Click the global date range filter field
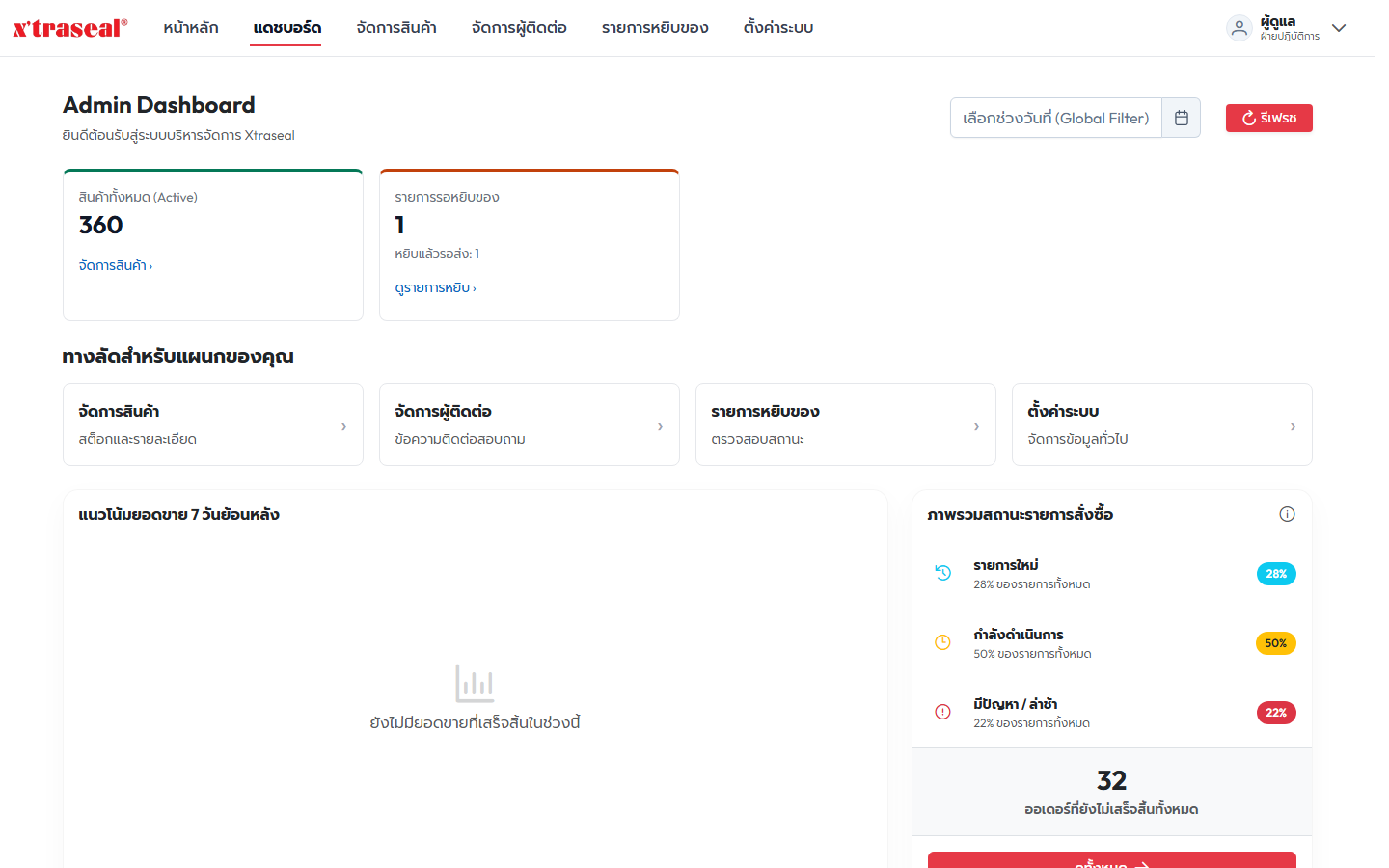 point(1056,118)
